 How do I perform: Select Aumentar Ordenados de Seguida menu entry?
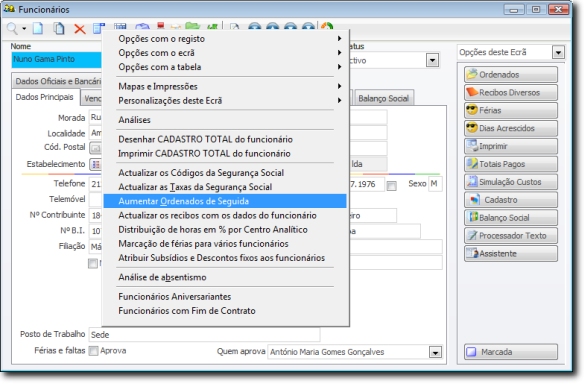pyautogui.click(x=225, y=201)
